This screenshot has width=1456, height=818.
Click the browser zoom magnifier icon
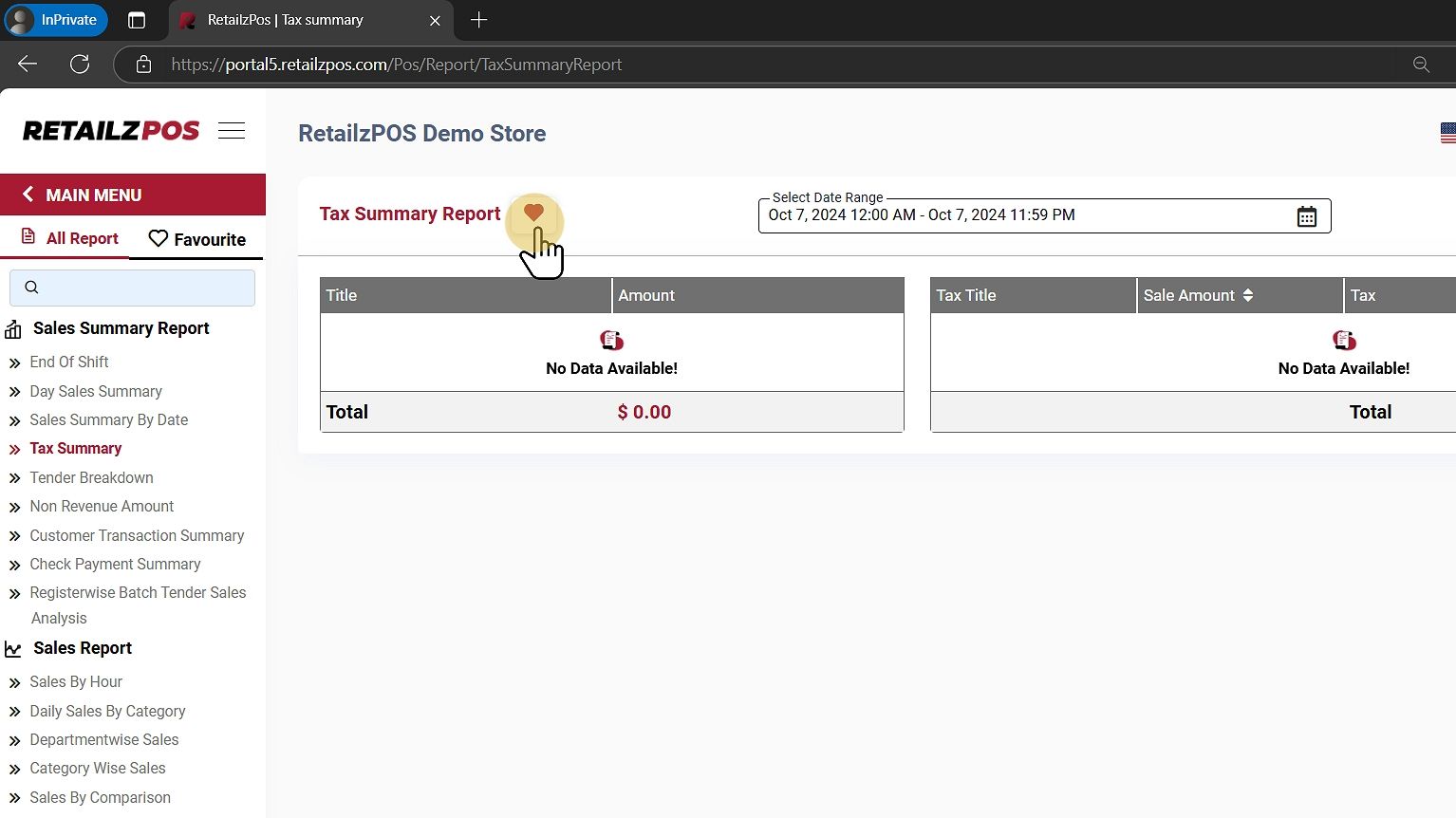(1421, 65)
